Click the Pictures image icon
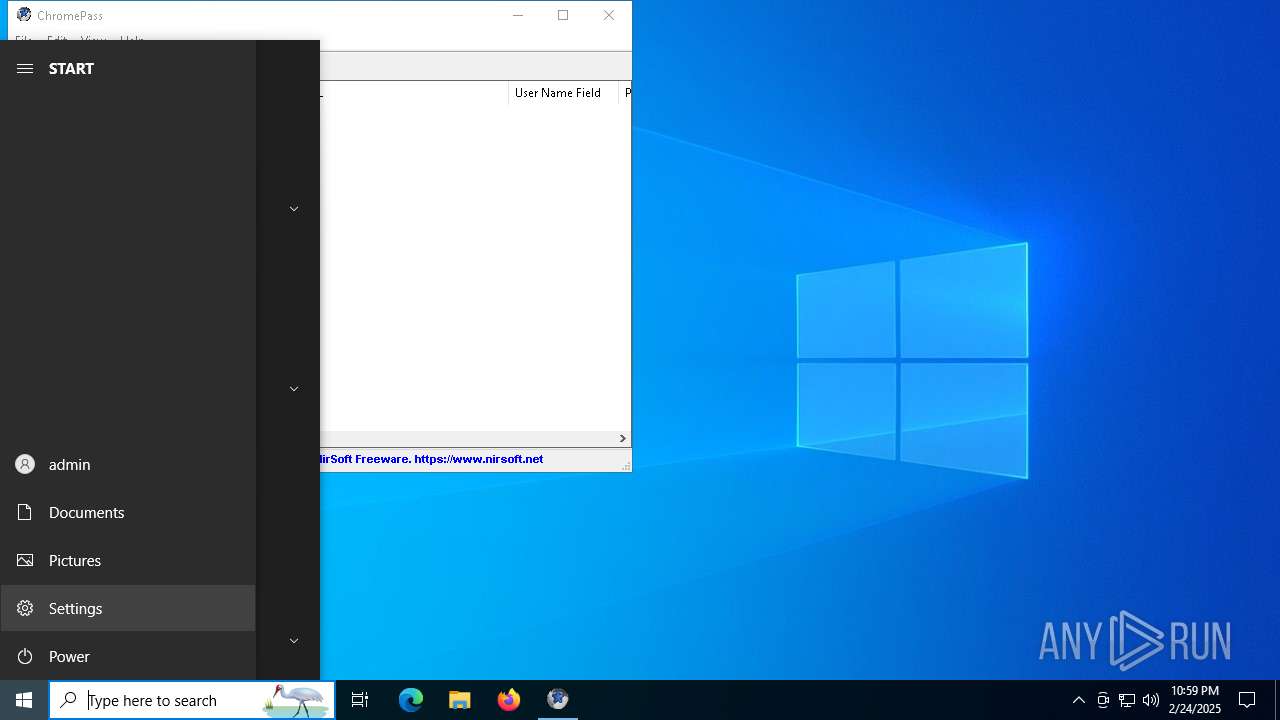1280x720 pixels. tap(25, 560)
